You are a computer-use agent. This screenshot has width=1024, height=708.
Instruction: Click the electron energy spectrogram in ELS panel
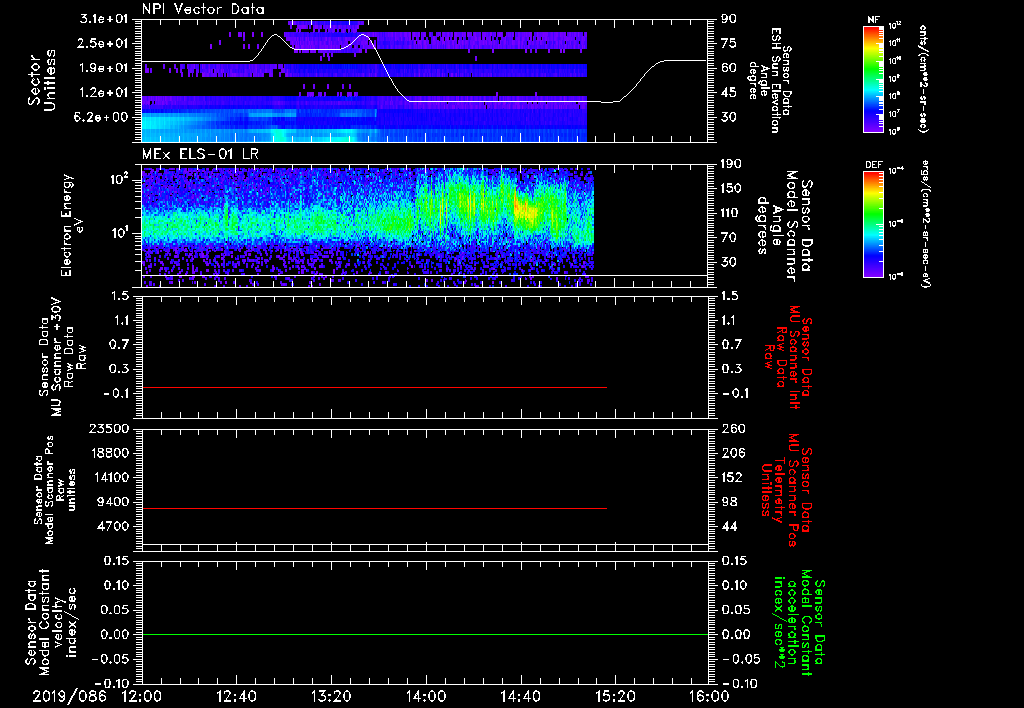point(368,227)
